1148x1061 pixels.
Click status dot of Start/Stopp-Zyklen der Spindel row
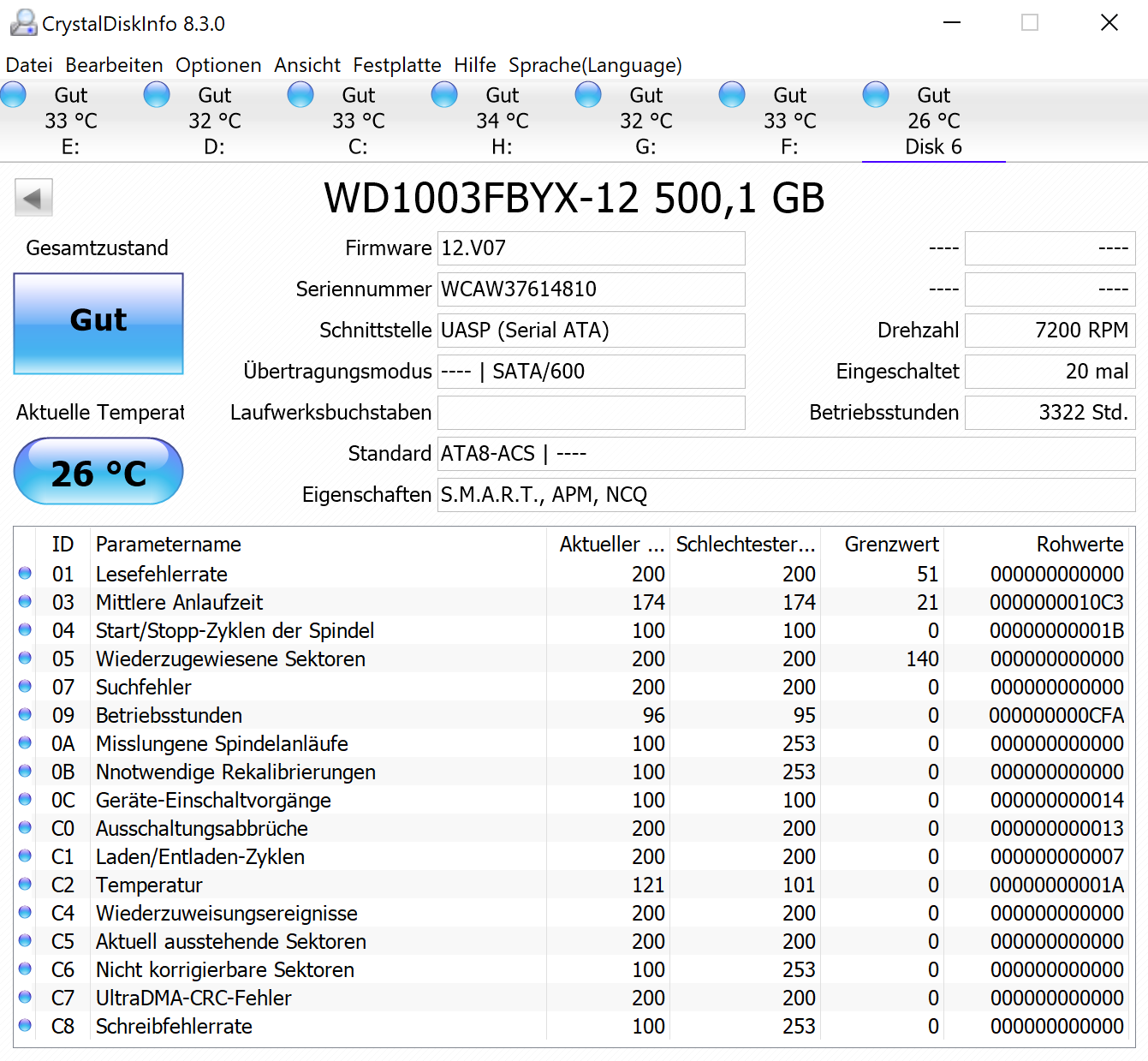[x=25, y=629]
